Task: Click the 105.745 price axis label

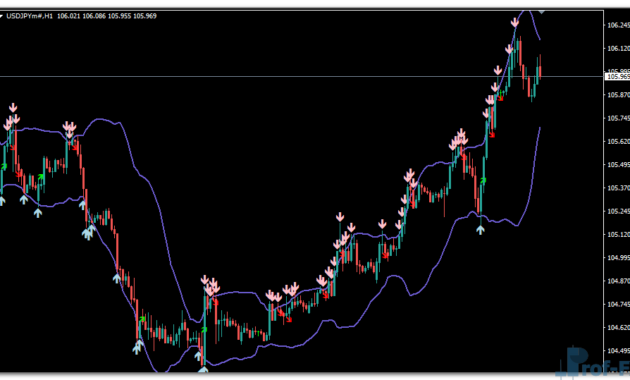Action: [618, 118]
